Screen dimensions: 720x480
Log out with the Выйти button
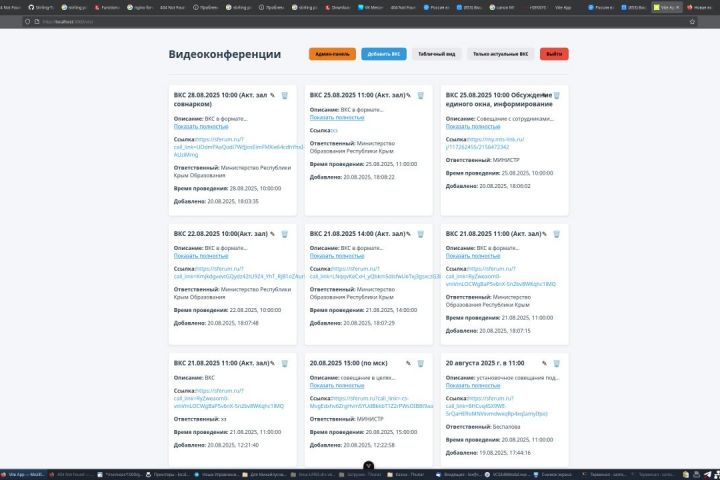pos(554,54)
